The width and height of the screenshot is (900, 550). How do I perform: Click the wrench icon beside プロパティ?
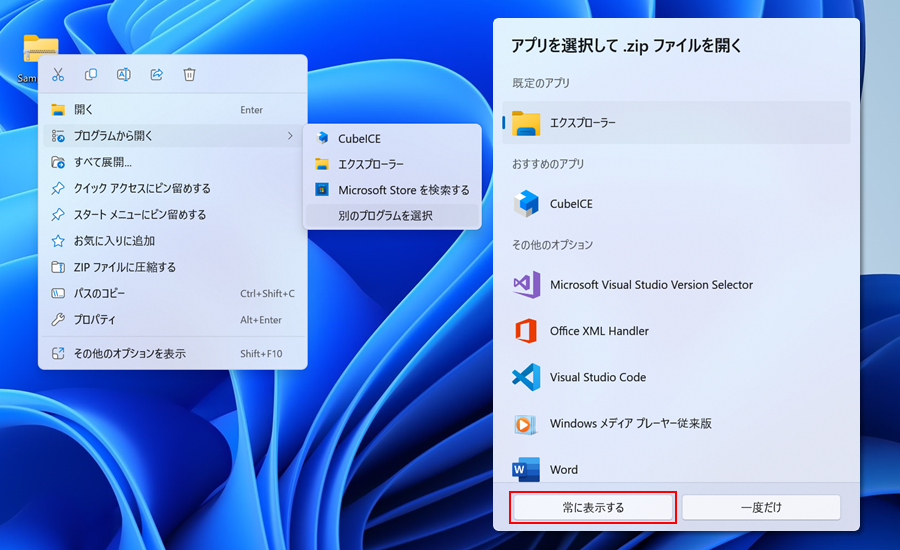point(58,320)
